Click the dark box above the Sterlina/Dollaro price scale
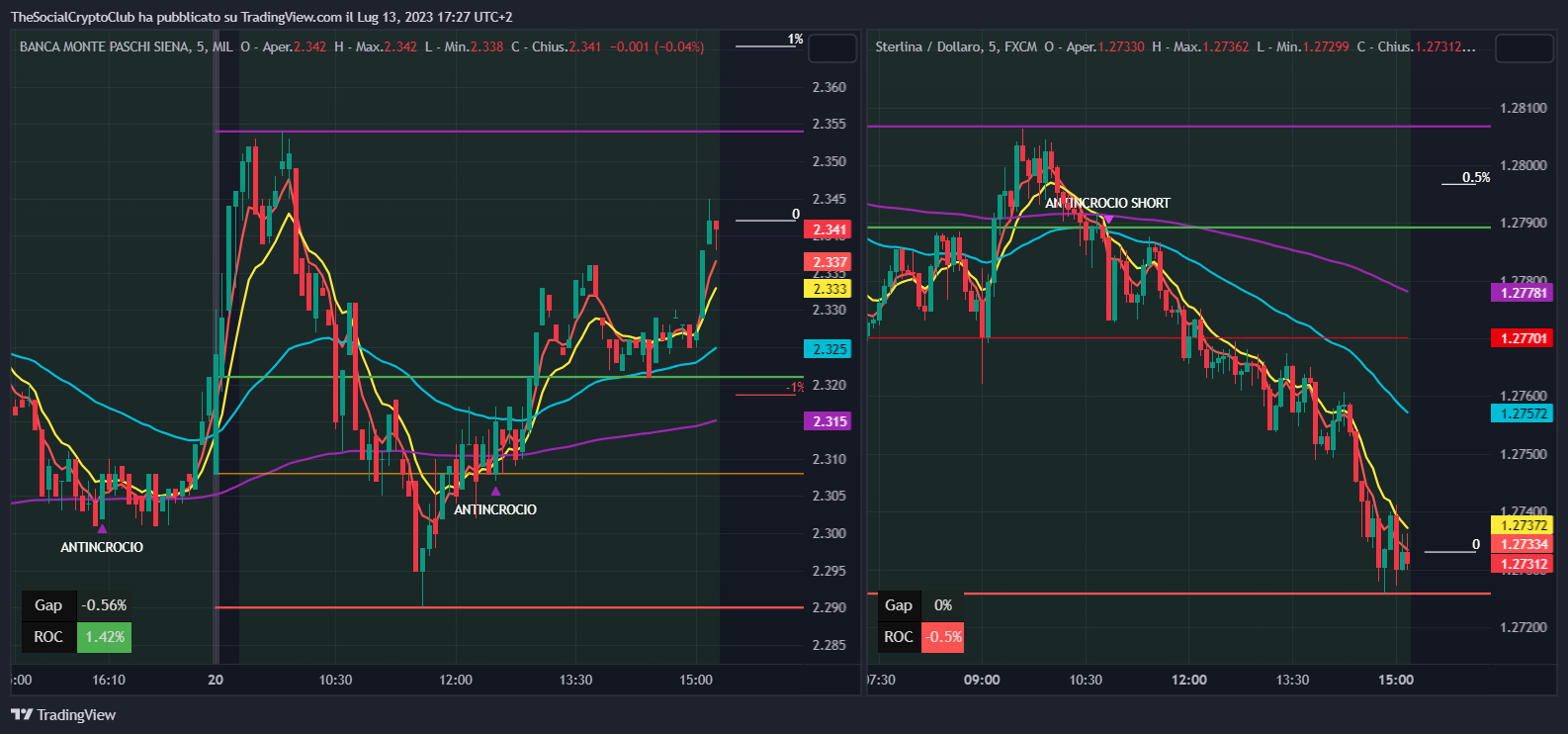 1524,47
